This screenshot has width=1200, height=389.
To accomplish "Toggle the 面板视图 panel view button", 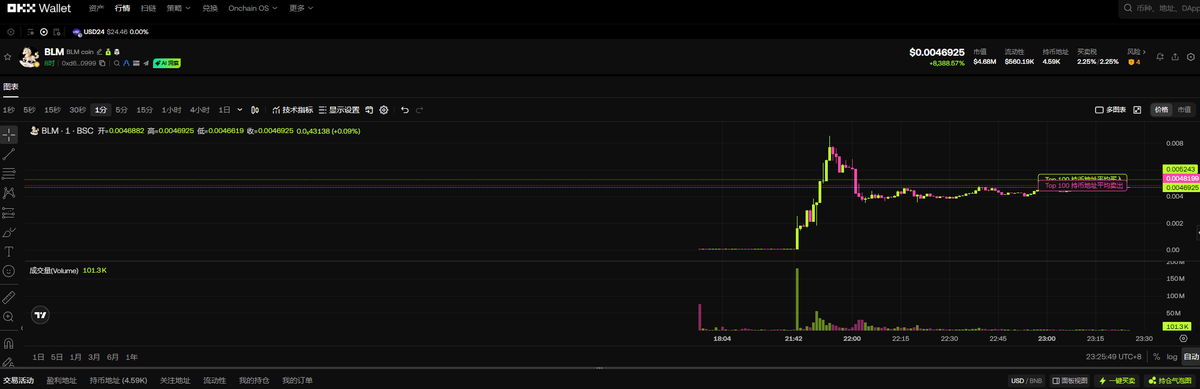I will (1069, 381).
